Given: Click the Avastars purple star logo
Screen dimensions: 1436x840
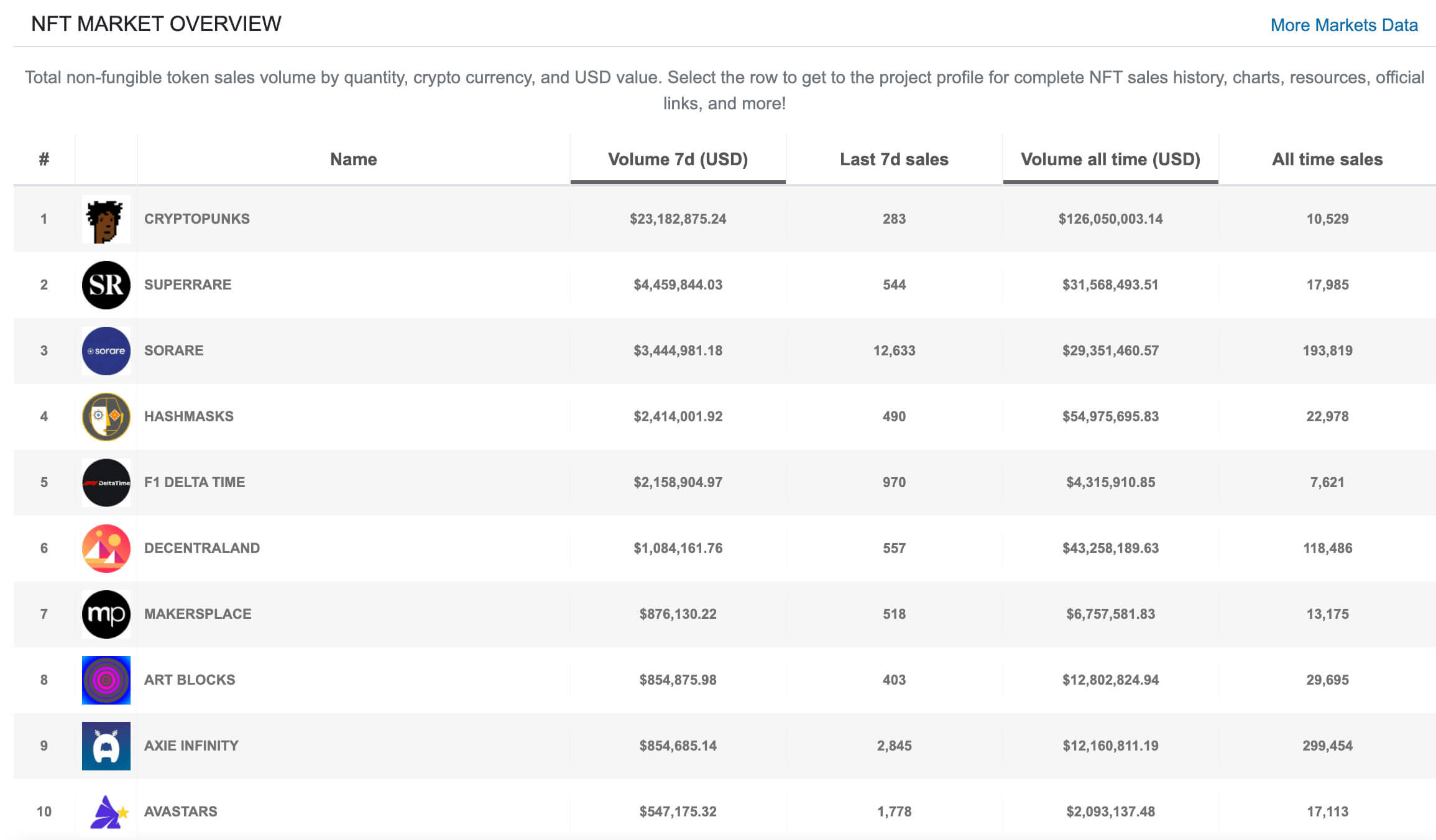Looking at the screenshot, I should pyautogui.click(x=107, y=812).
